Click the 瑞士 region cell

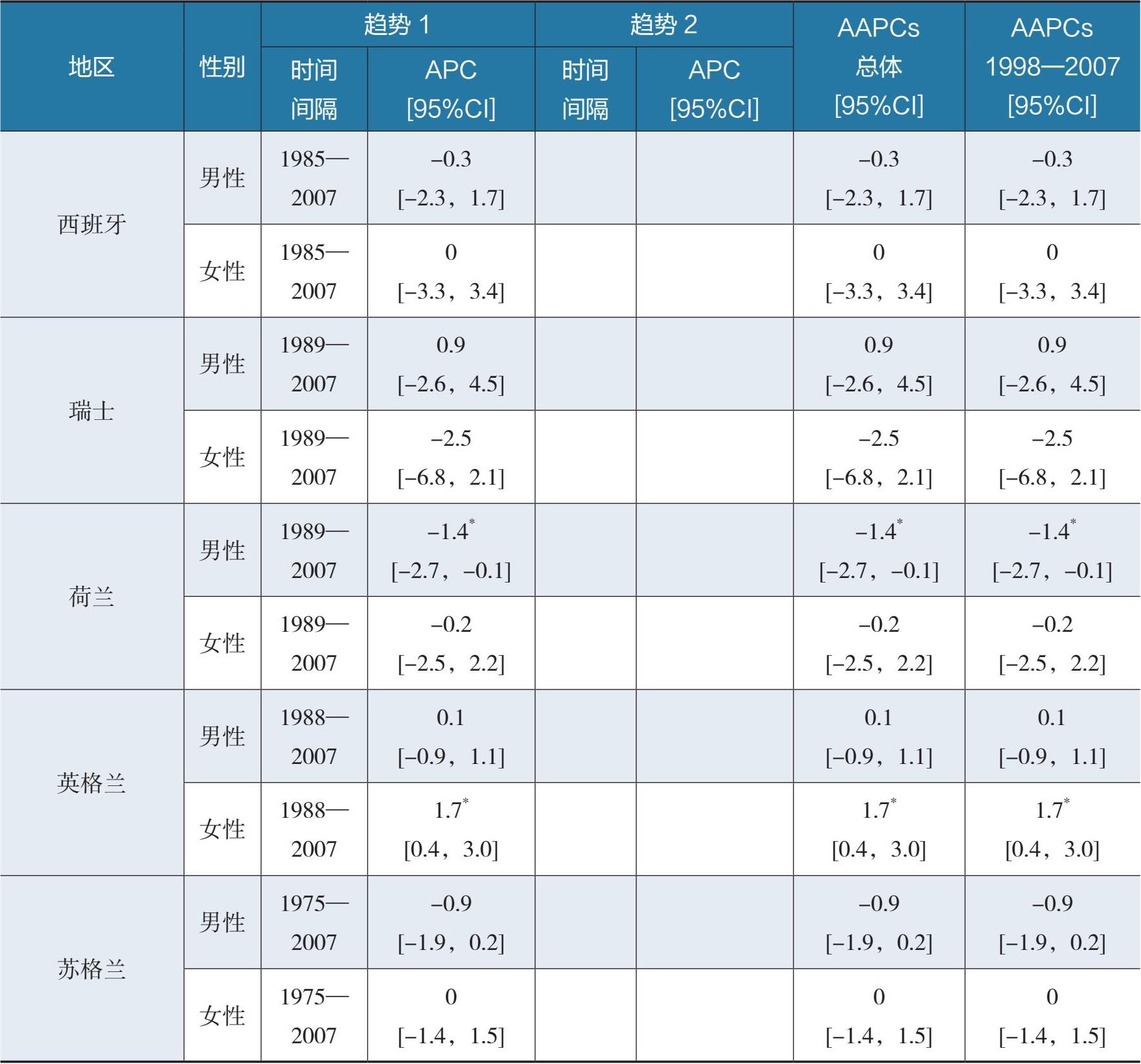coord(92,410)
